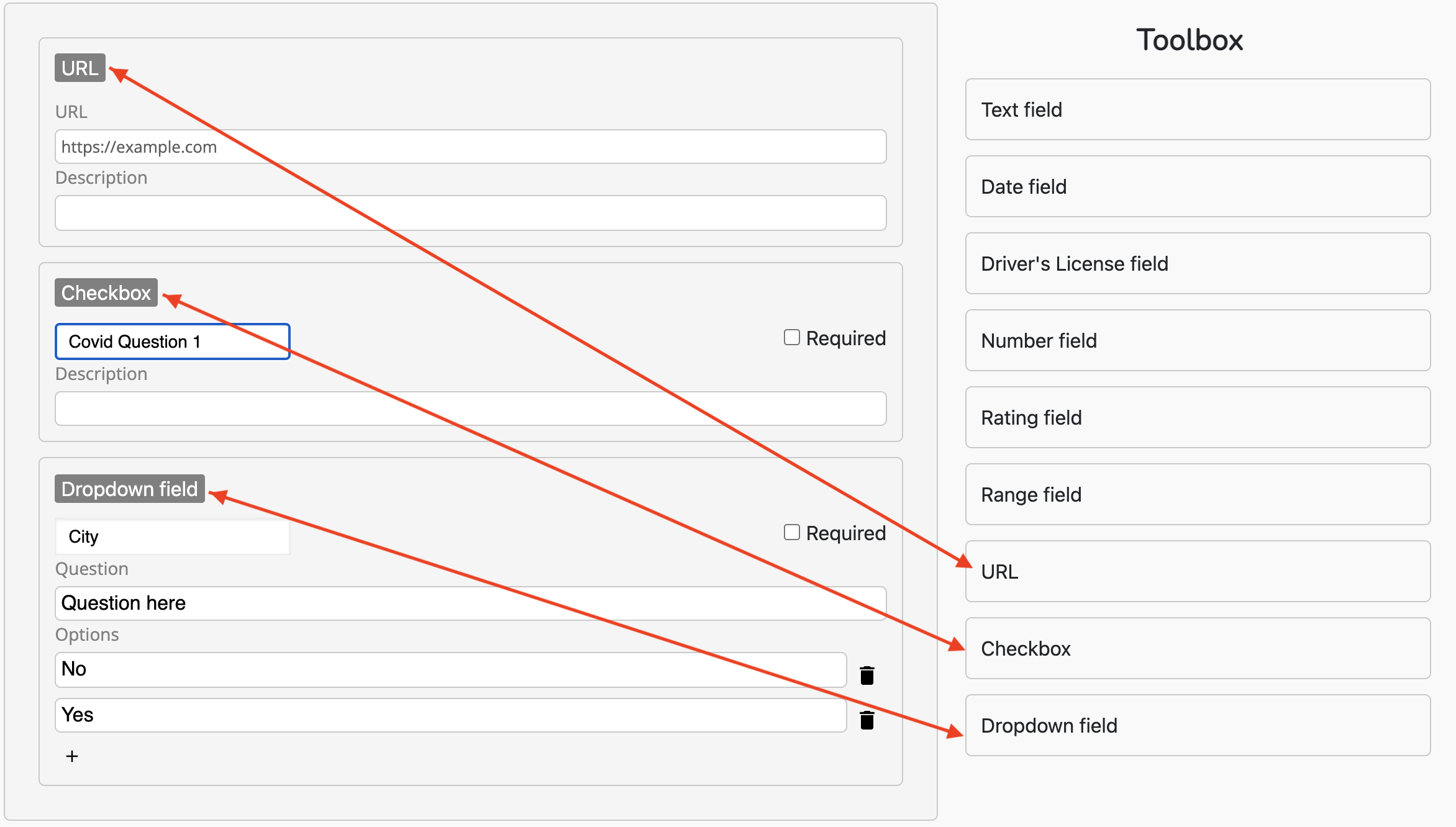Screen dimensions: 1456x827
Task: Enable Required for the Checkbox field
Action: [x=791, y=338]
